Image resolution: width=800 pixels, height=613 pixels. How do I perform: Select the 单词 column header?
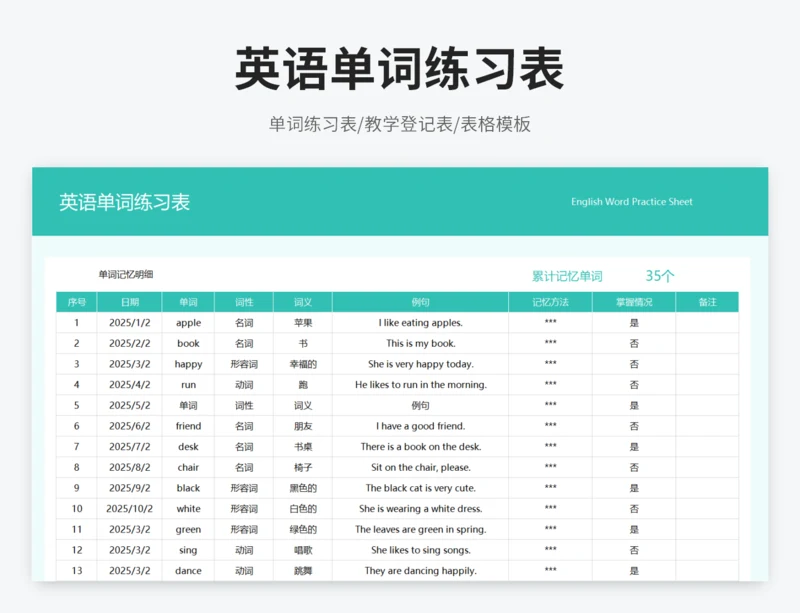[x=188, y=302]
